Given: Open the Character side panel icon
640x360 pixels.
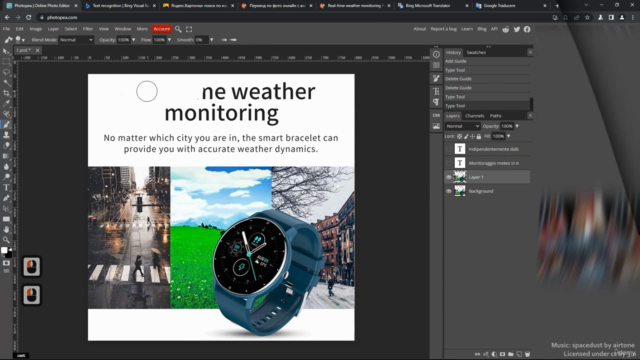Looking at the screenshot, I should click(x=436, y=91).
